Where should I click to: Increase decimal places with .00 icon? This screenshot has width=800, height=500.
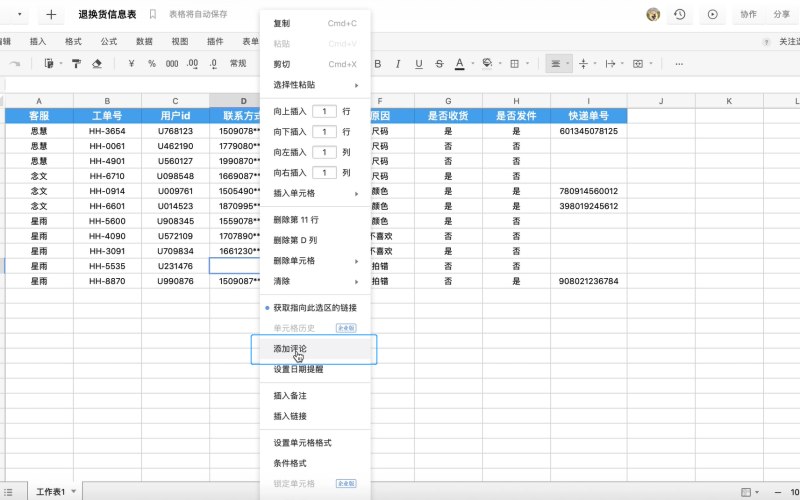192,64
